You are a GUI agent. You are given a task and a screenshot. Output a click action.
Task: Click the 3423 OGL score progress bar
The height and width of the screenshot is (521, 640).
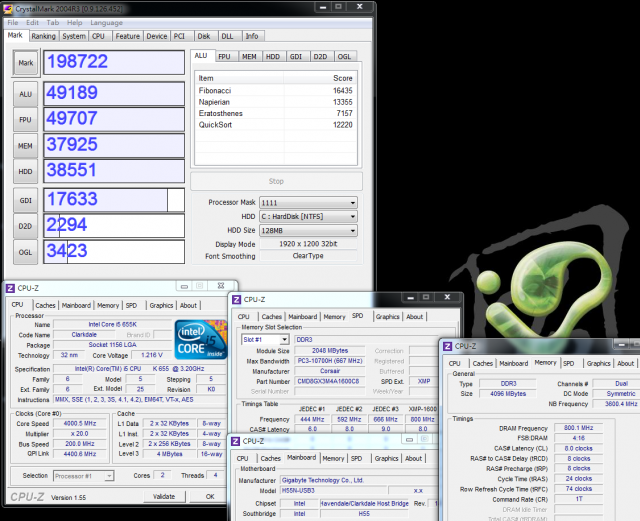click(x=114, y=252)
